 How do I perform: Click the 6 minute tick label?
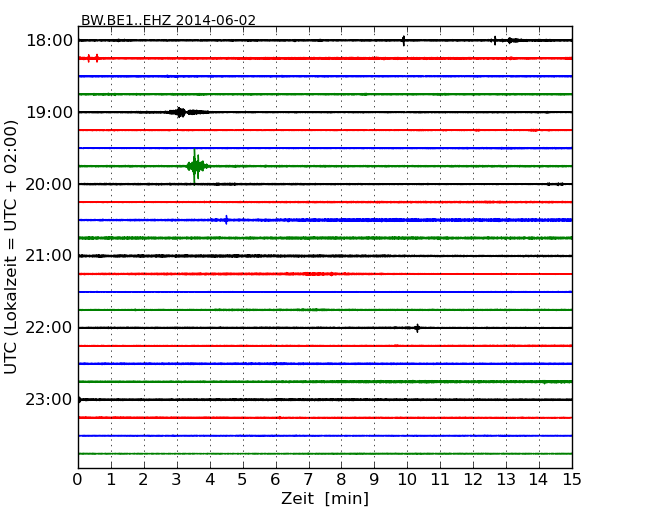(276, 479)
